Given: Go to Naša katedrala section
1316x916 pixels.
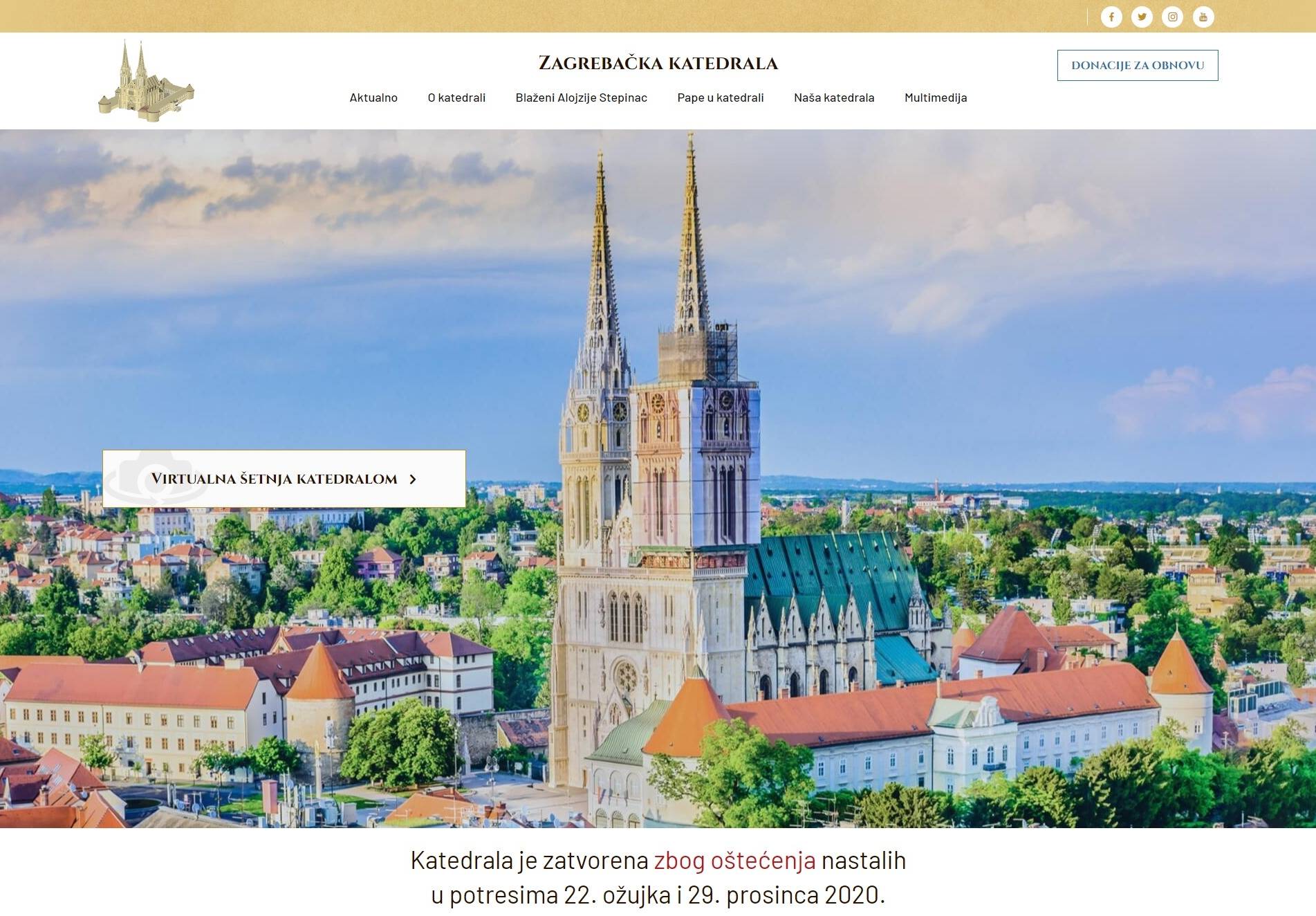Looking at the screenshot, I should (834, 98).
